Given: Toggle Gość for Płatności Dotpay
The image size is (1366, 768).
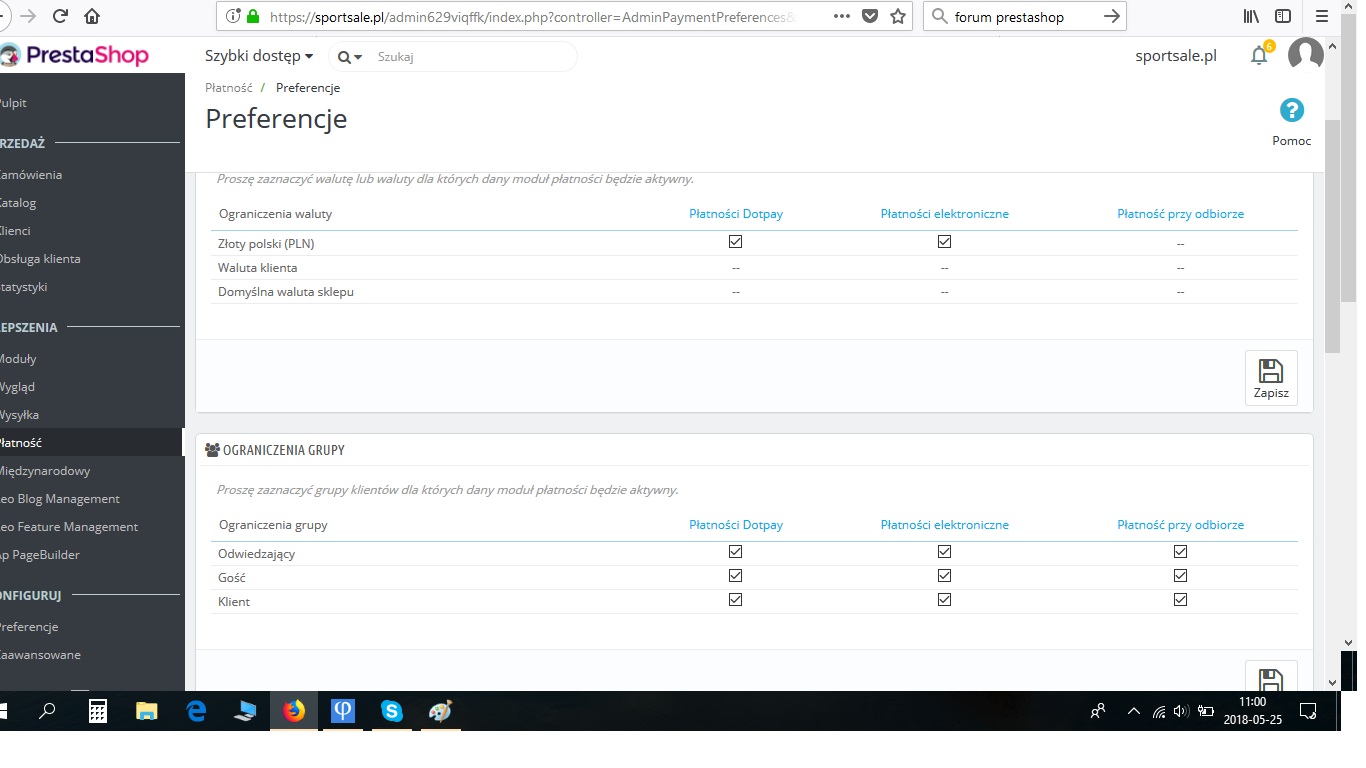Looking at the screenshot, I should tap(736, 576).
